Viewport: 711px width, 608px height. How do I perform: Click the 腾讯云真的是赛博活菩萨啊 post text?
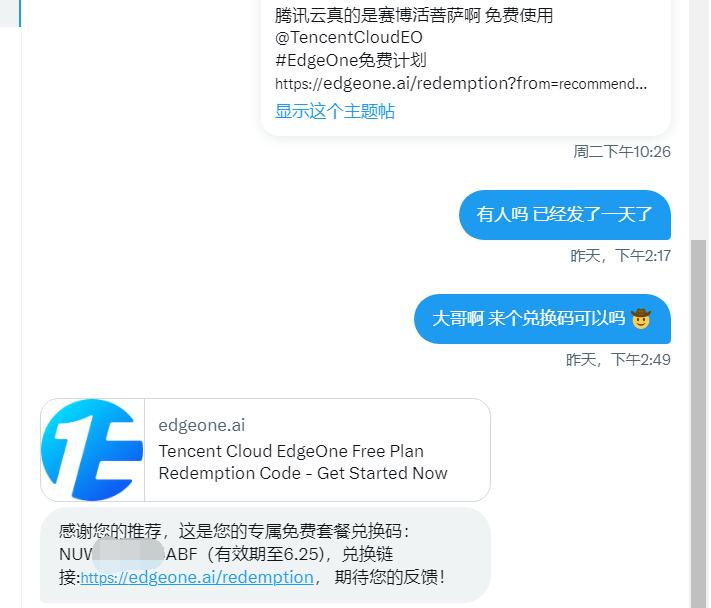(414, 15)
